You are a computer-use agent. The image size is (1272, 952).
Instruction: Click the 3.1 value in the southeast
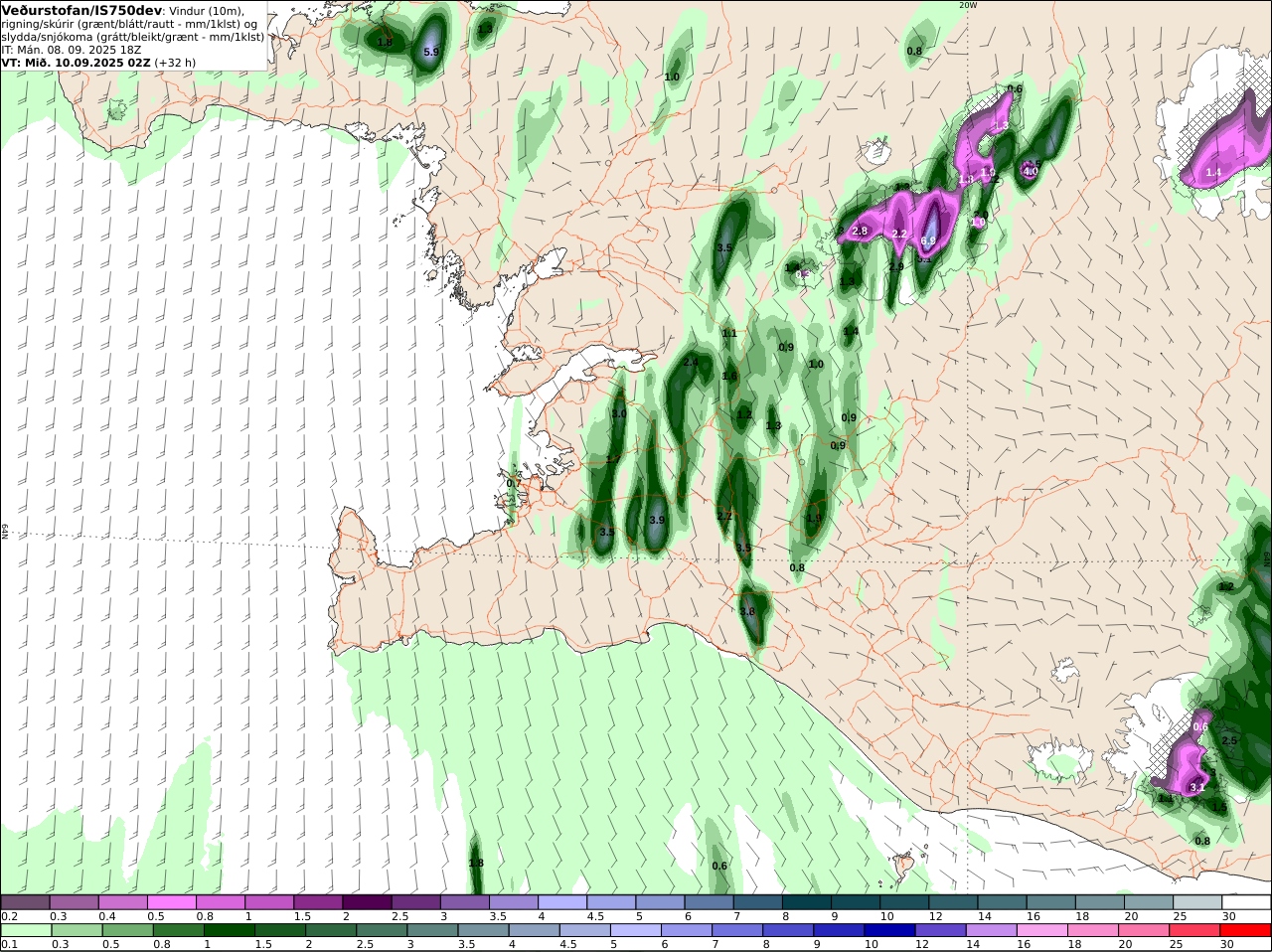coord(1197,787)
